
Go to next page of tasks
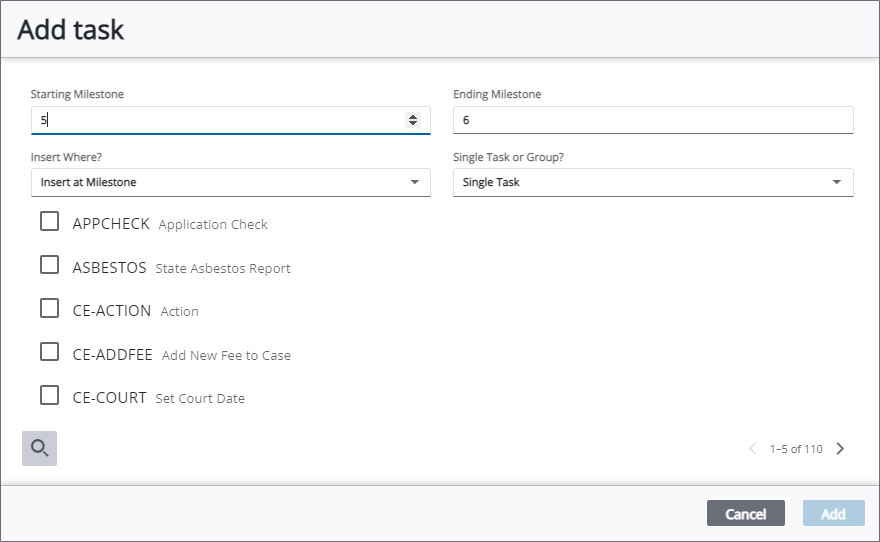pos(840,448)
